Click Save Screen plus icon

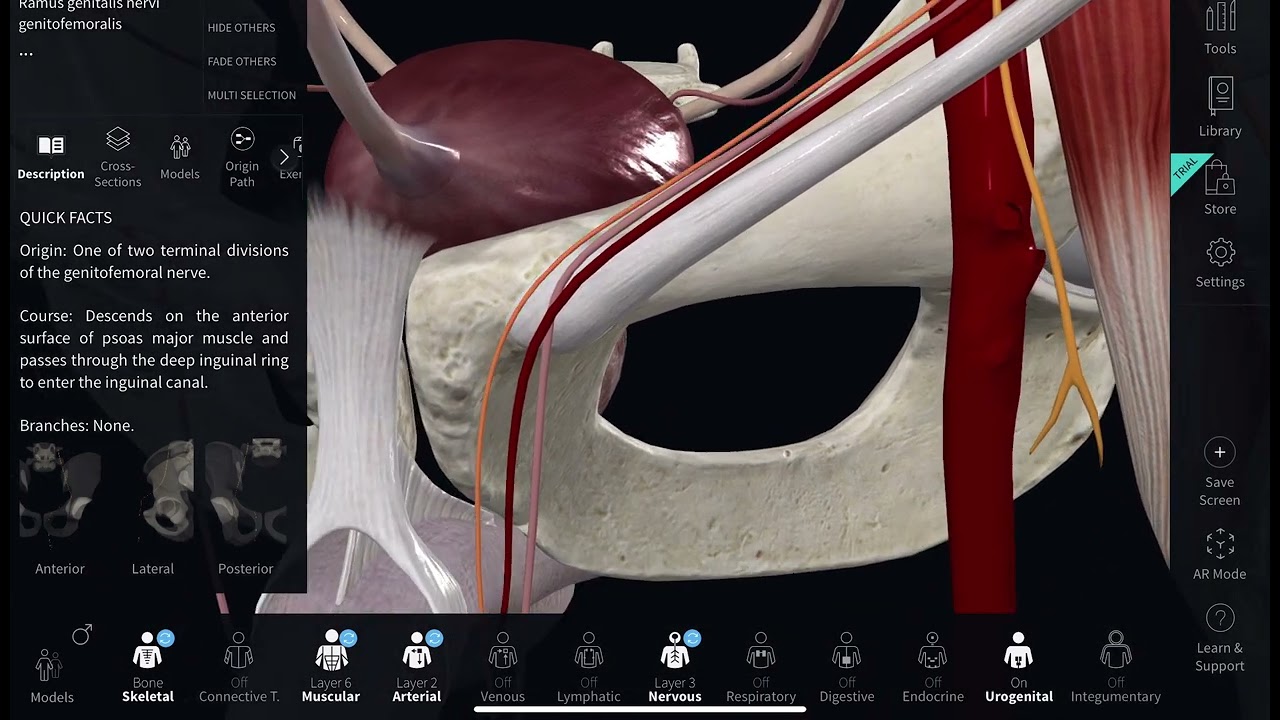(x=1220, y=452)
